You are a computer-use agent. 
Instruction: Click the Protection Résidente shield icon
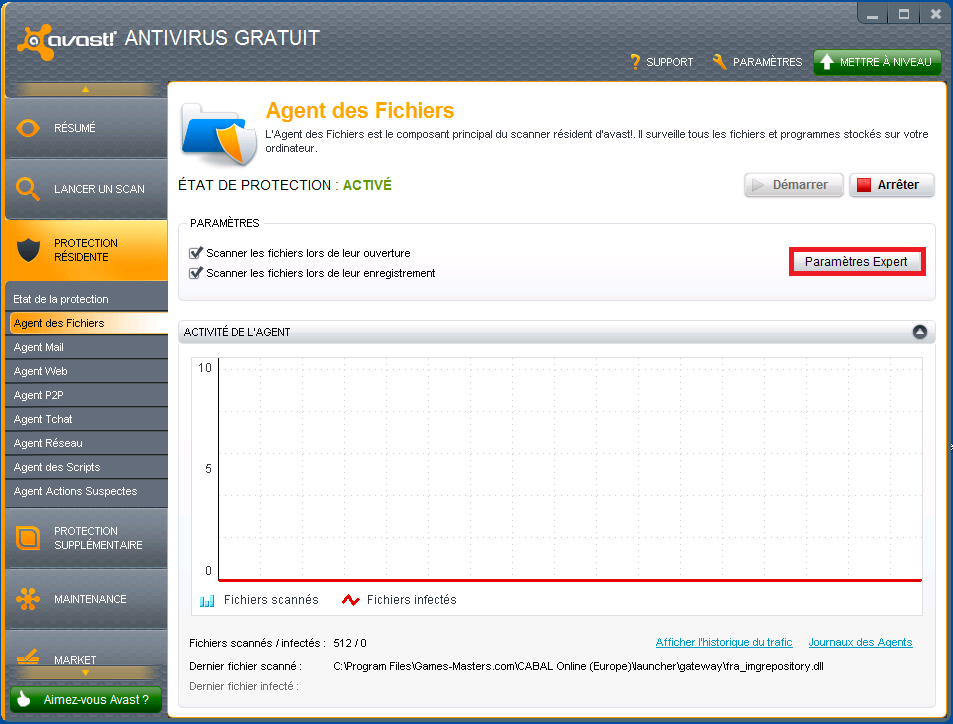[x=28, y=249]
